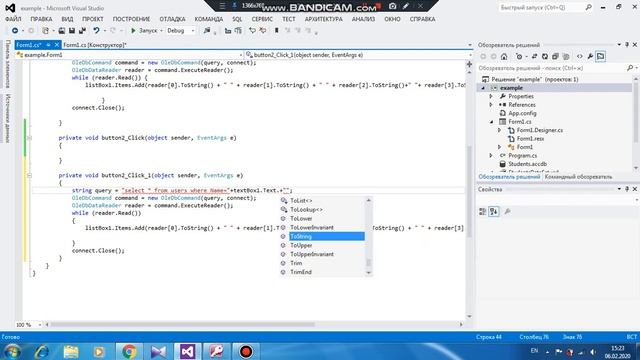Click the Save All toolbar icon

point(82,31)
